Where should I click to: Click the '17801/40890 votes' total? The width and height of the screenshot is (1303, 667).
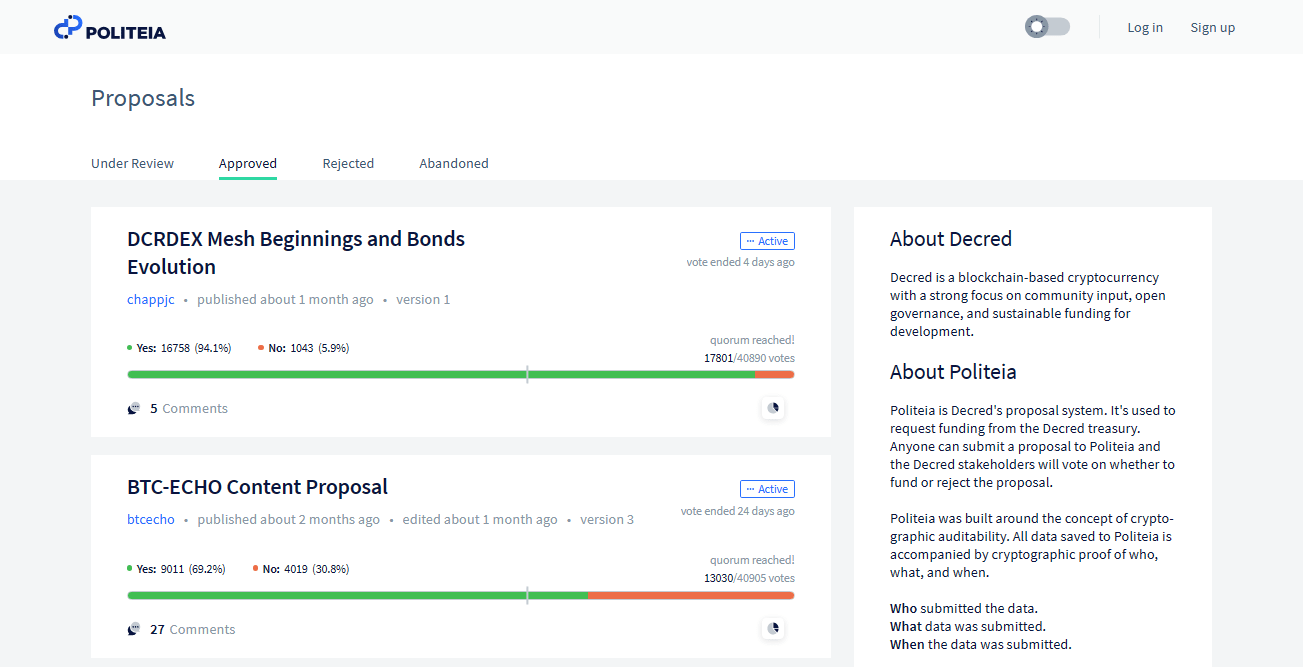(750, 358)
